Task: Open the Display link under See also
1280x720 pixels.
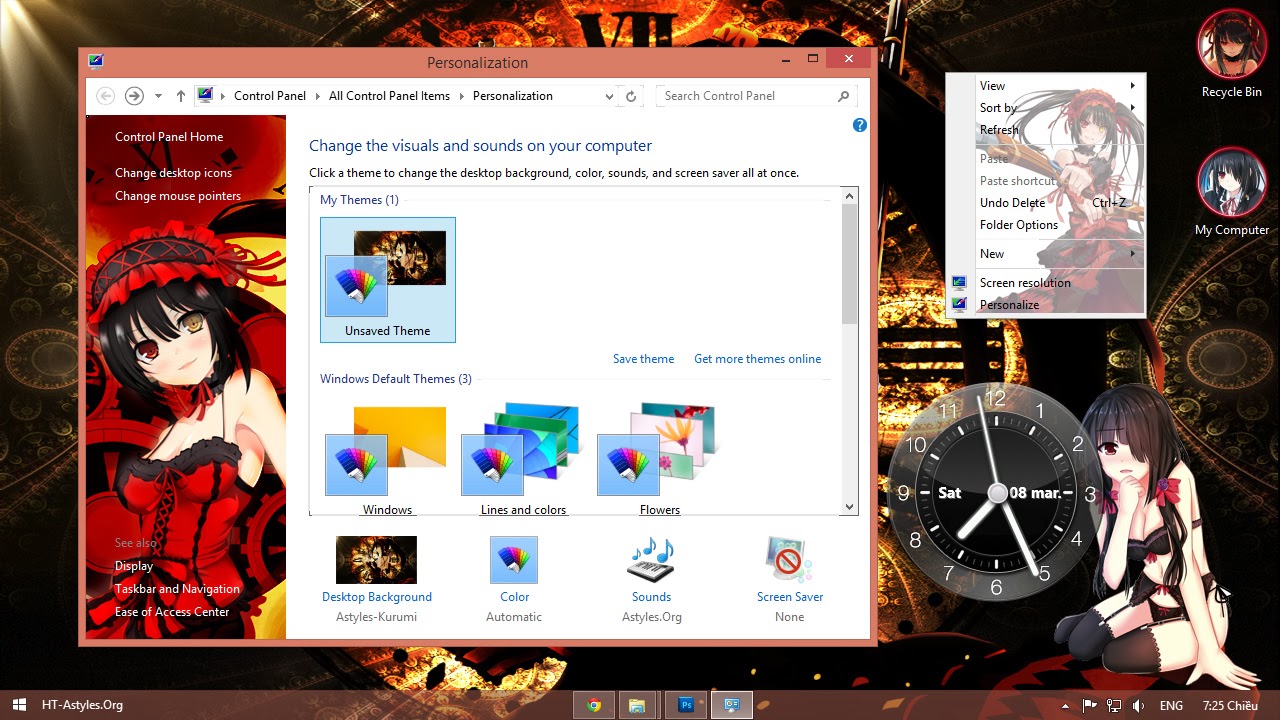Action: pyautogui.click(x=134, y=566)
